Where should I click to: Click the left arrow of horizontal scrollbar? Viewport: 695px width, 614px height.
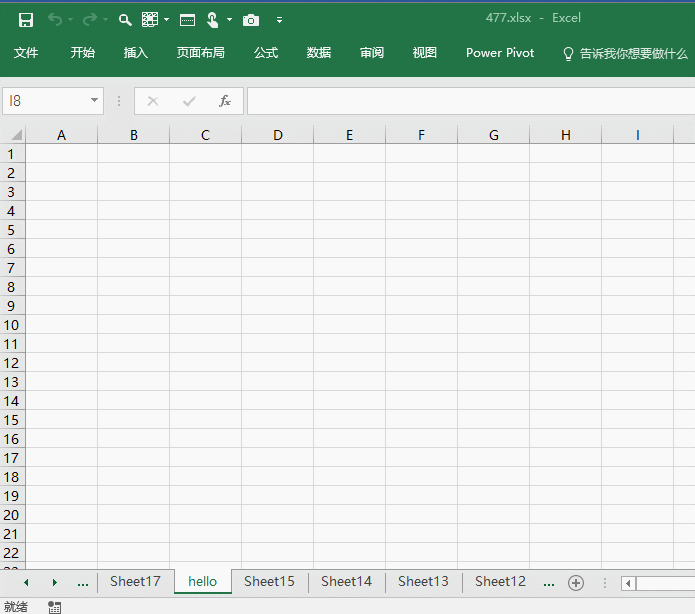coord(628,583)
